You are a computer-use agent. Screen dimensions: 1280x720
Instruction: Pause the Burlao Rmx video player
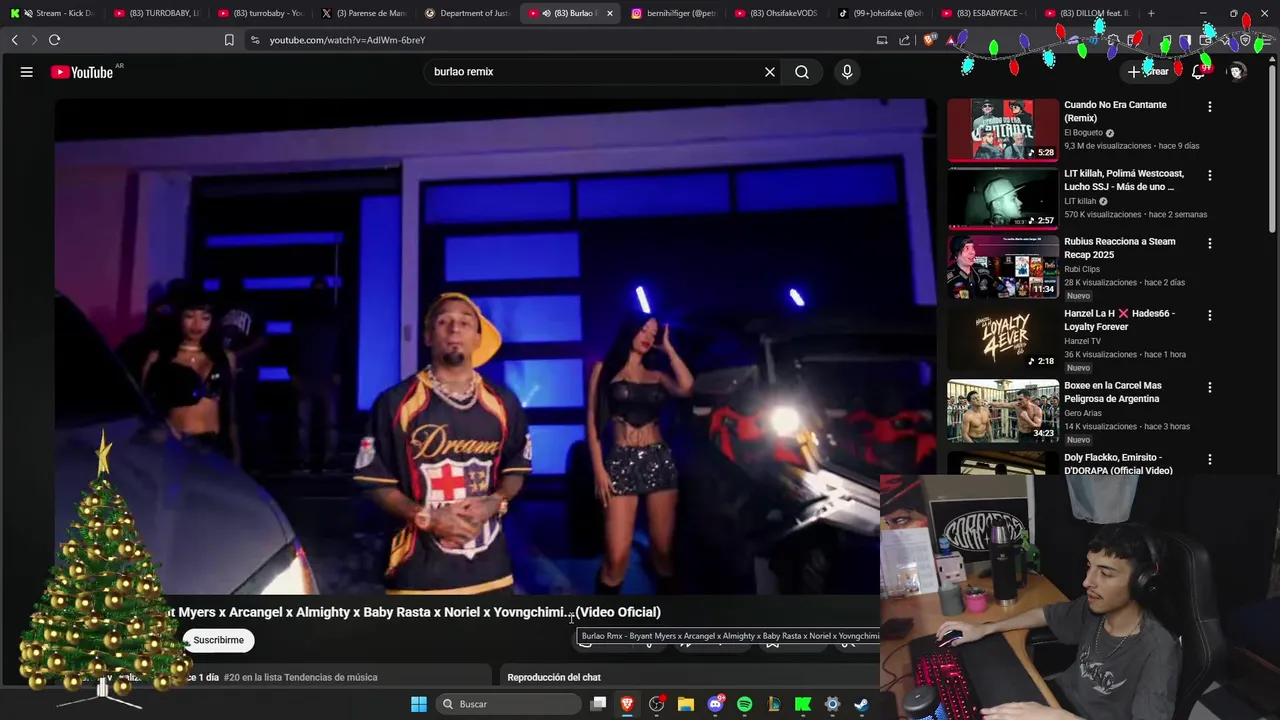click(x=497, y=346)
